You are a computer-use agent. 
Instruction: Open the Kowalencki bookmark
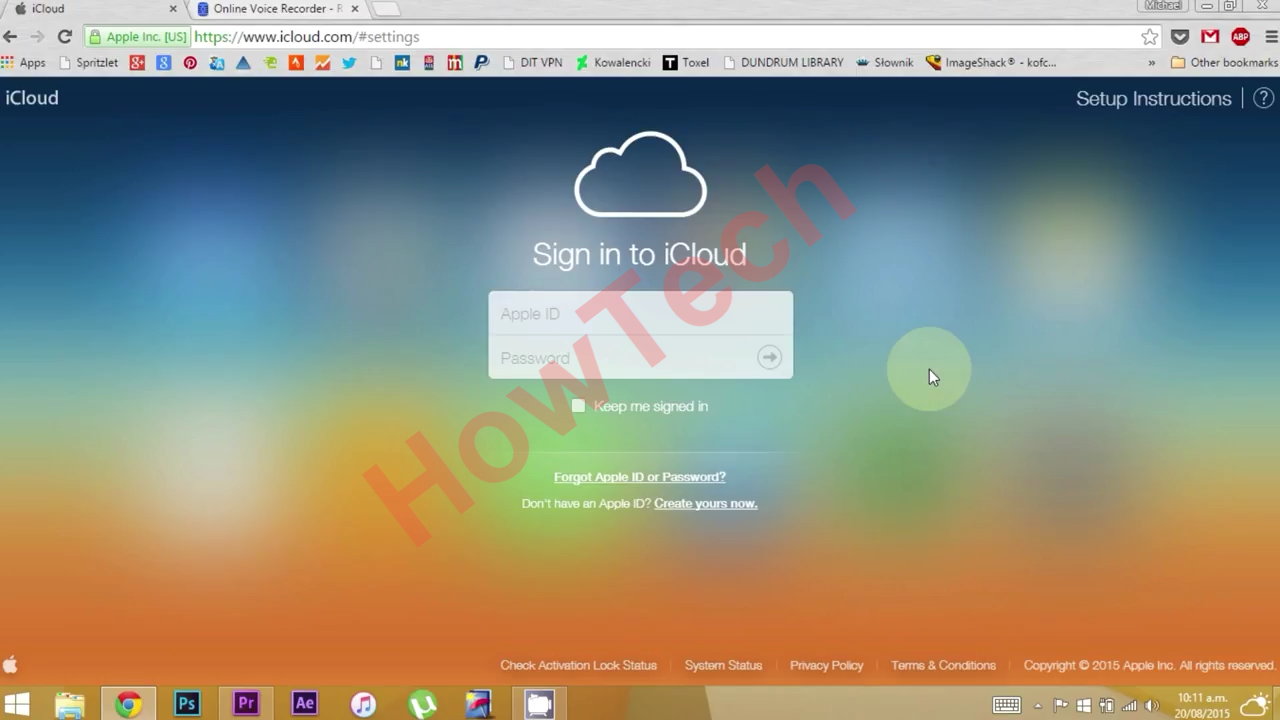click(x=612, y=62)
